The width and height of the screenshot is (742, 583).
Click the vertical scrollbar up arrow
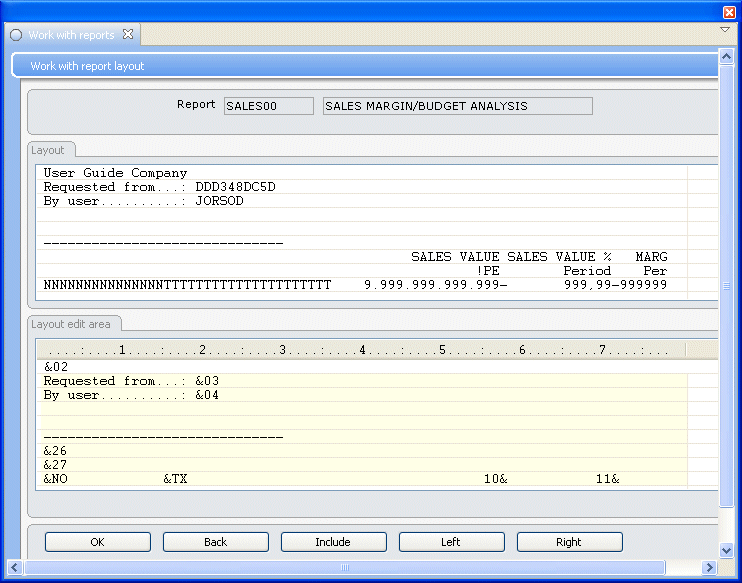[x=727, y=56]
